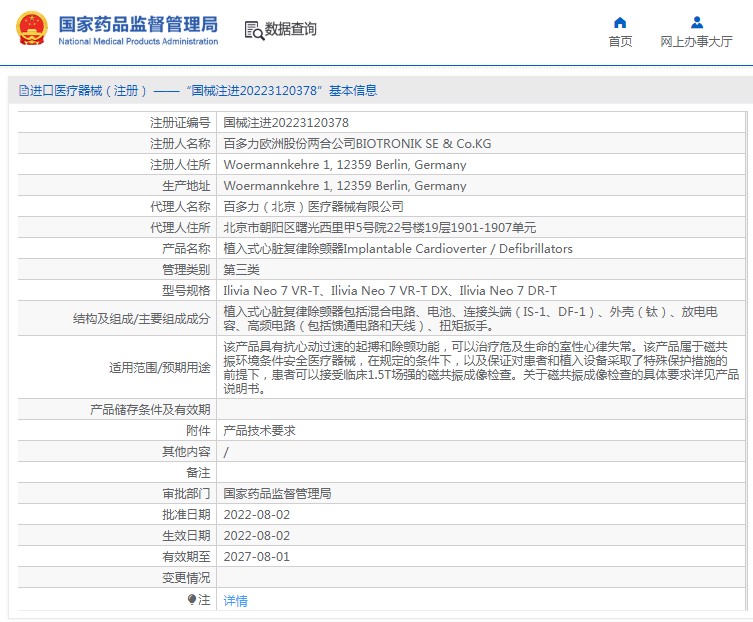Select registration number 国械注进20223120378 cell
Screen dimensions: 753x622
pos(286,122)
